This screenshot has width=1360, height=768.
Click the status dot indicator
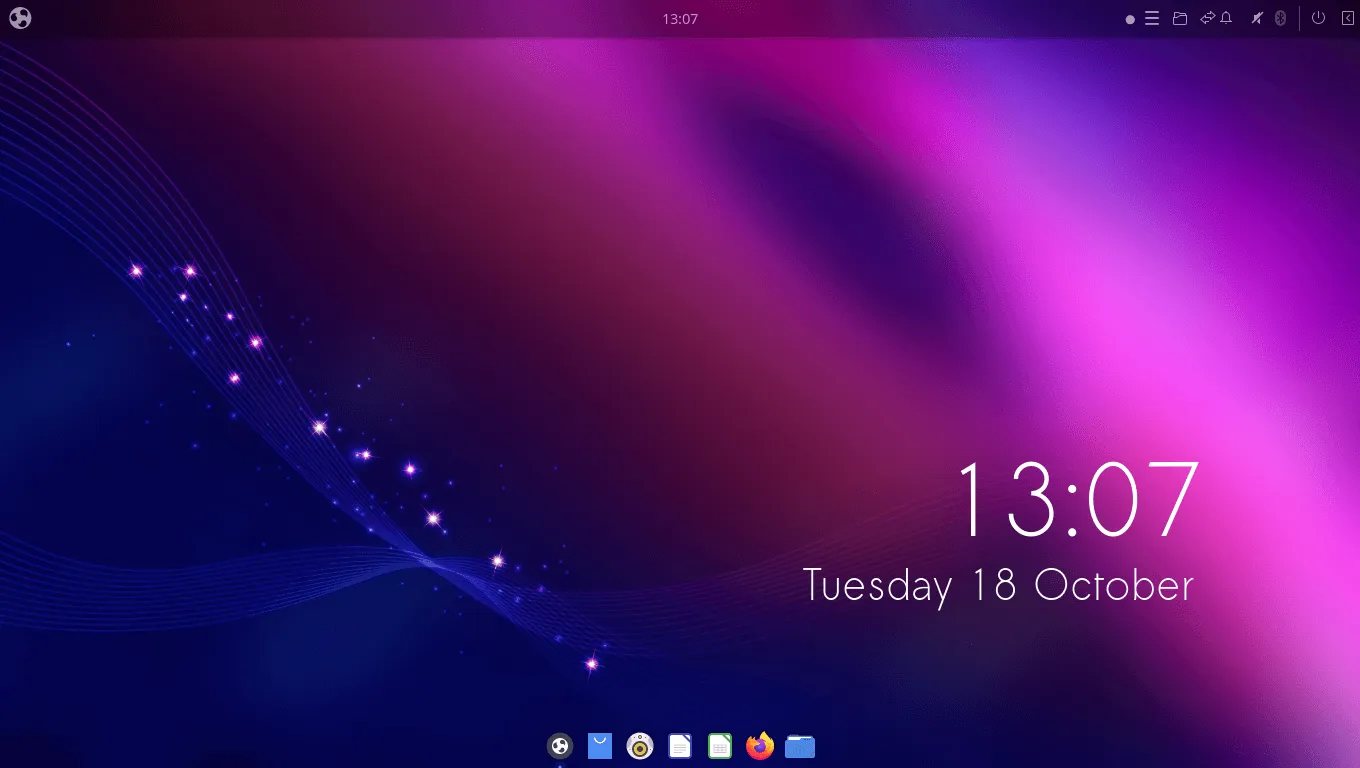click(1130, 18)
